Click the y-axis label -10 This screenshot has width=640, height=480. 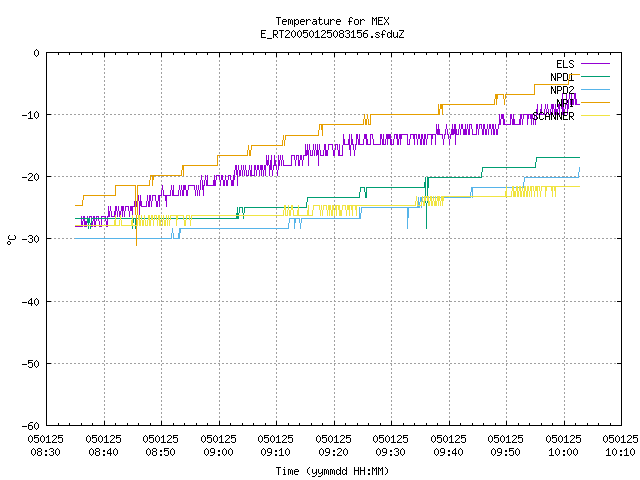tap(31, 115)
